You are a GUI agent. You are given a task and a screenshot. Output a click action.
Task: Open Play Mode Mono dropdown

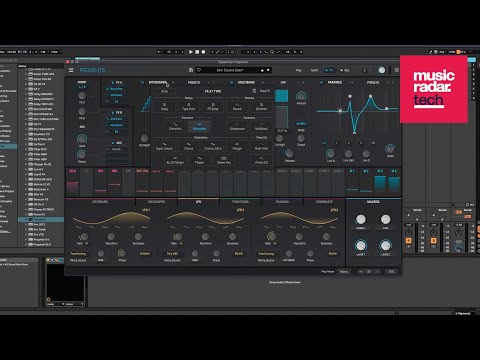344,272
